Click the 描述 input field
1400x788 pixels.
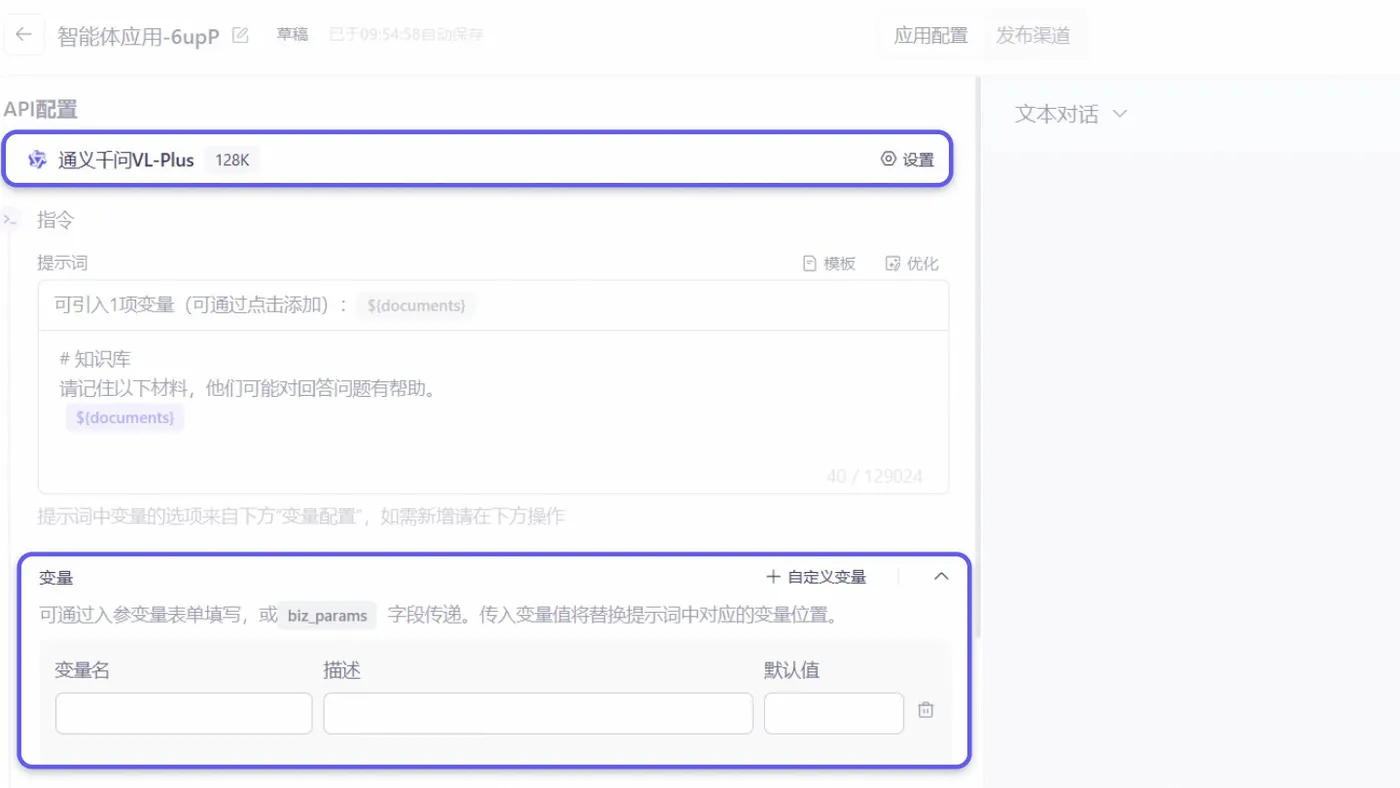coord(538,714)
